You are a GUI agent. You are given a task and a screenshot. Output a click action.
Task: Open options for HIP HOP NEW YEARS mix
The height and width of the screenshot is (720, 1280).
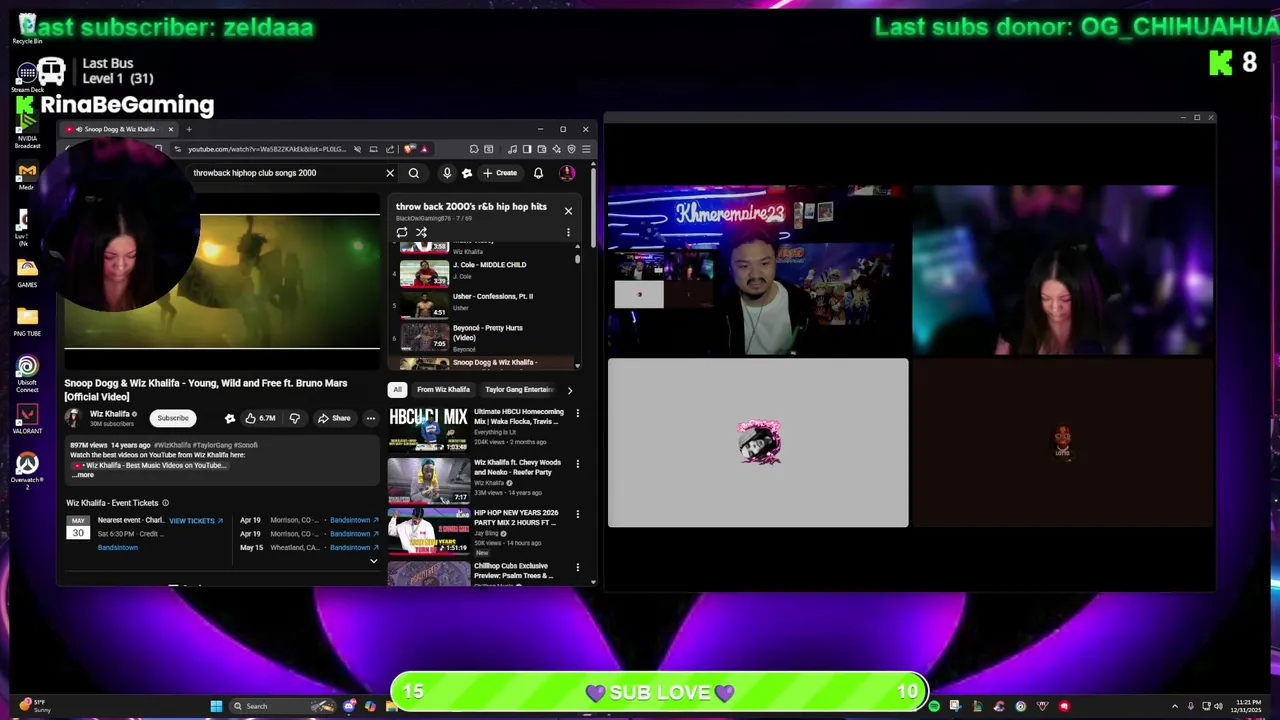[577, 514]
